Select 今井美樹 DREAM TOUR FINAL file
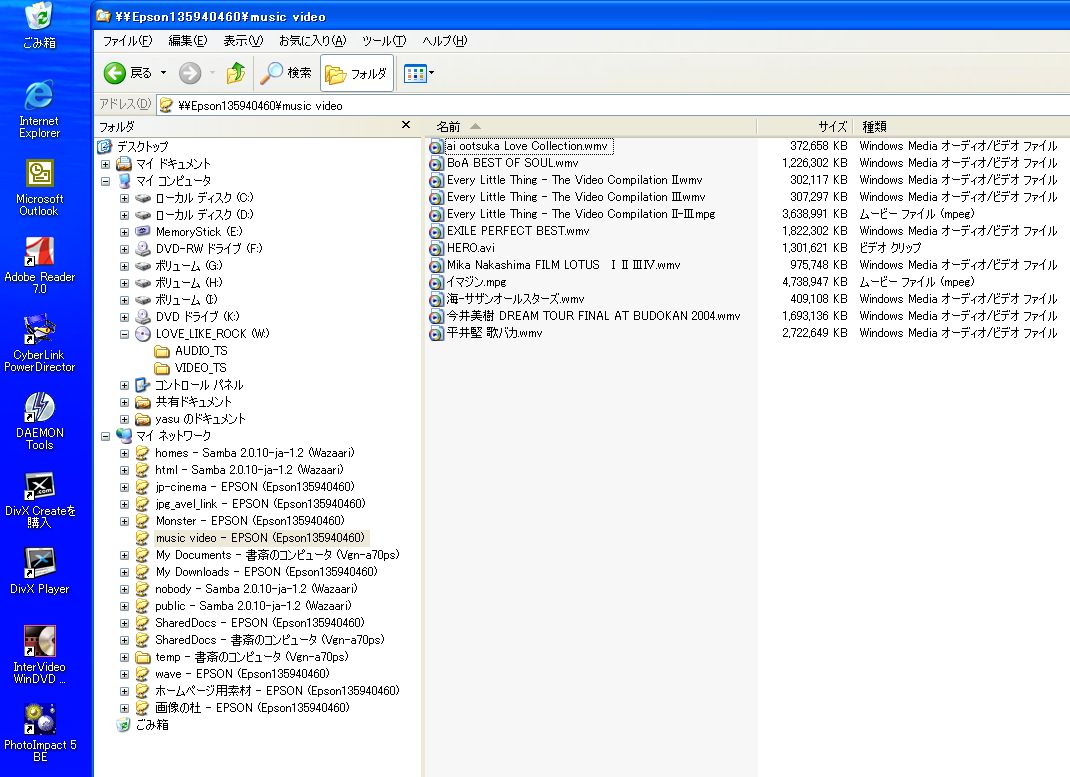The image size is (1070, 777). click(593, 316)
